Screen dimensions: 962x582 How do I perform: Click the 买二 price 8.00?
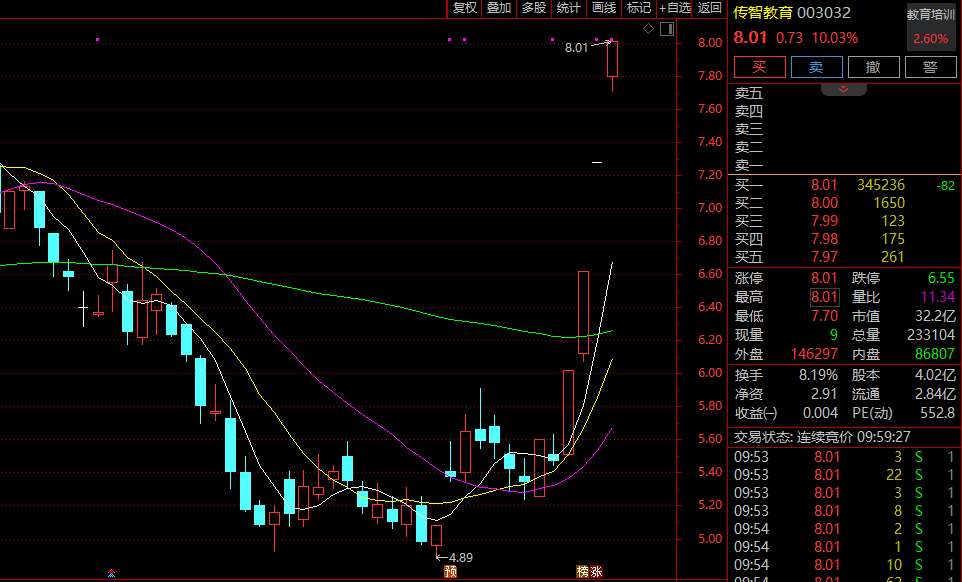(824, 203)
